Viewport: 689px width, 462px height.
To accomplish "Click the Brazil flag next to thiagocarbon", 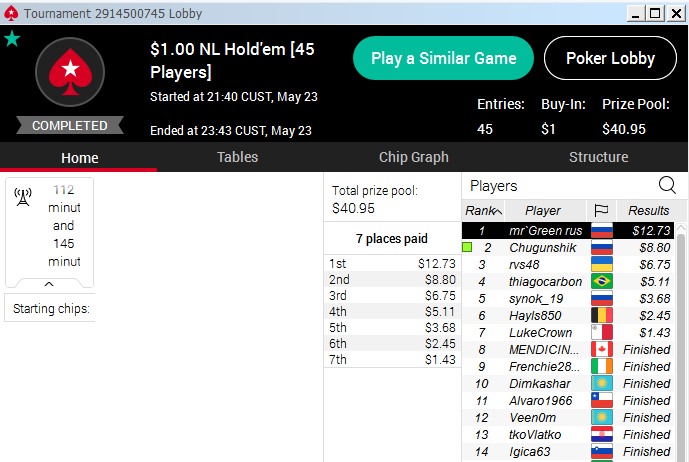I will click(x=602, y=281).
